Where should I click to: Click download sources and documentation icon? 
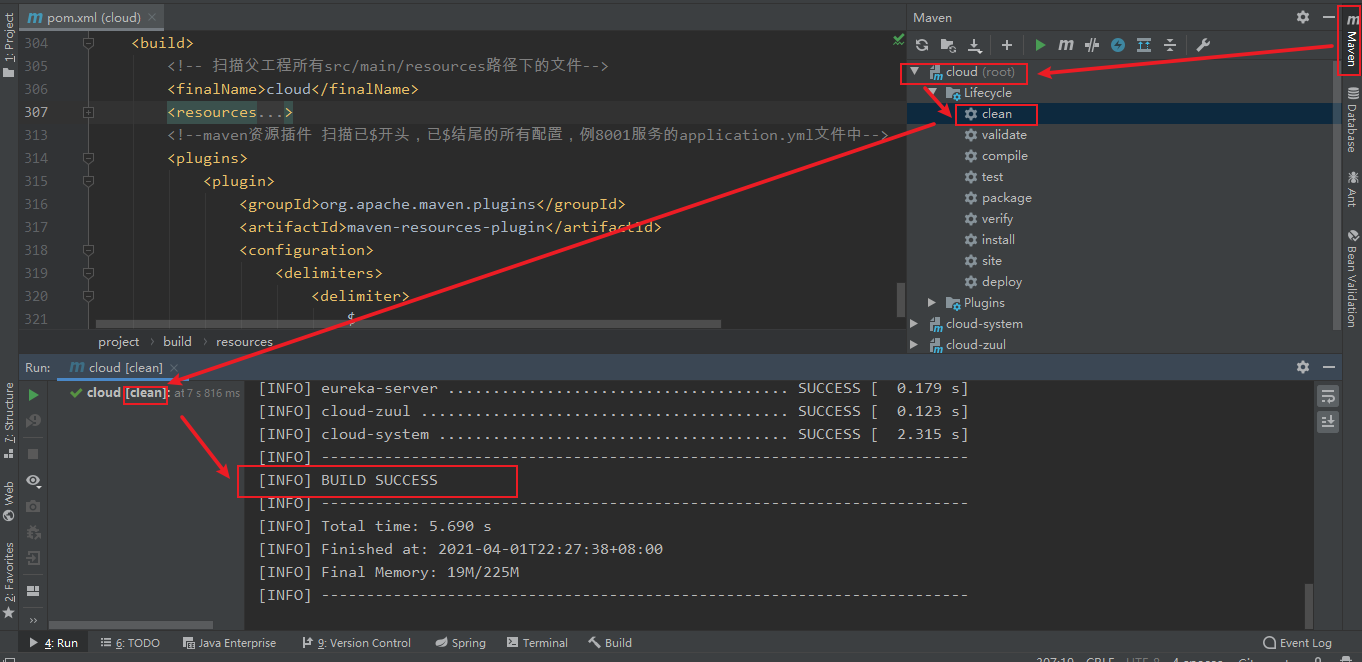click(x=974, y=45)
